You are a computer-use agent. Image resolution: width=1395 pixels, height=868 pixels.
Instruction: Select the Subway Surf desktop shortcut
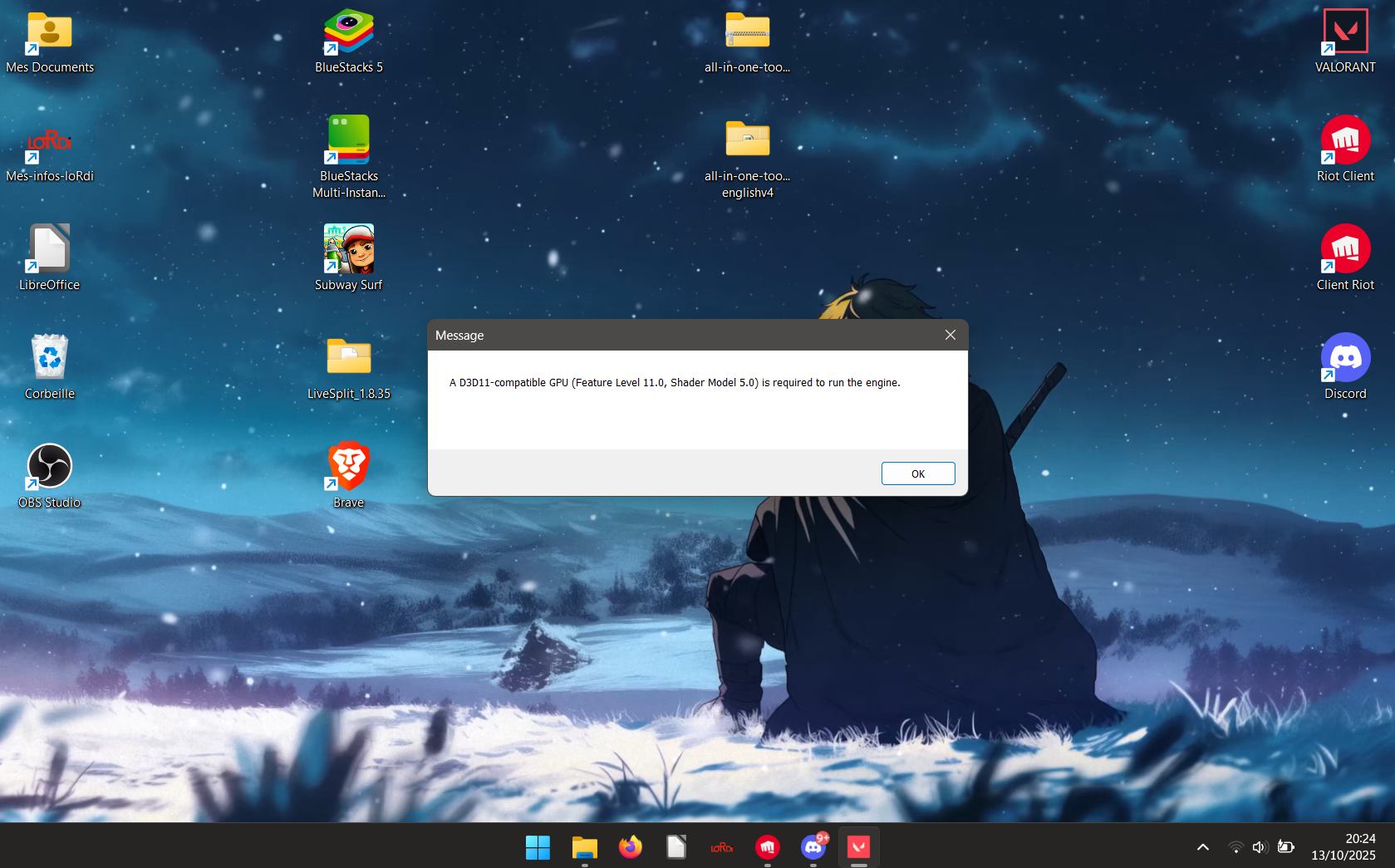pyautogui.click(x=349, y=258)
